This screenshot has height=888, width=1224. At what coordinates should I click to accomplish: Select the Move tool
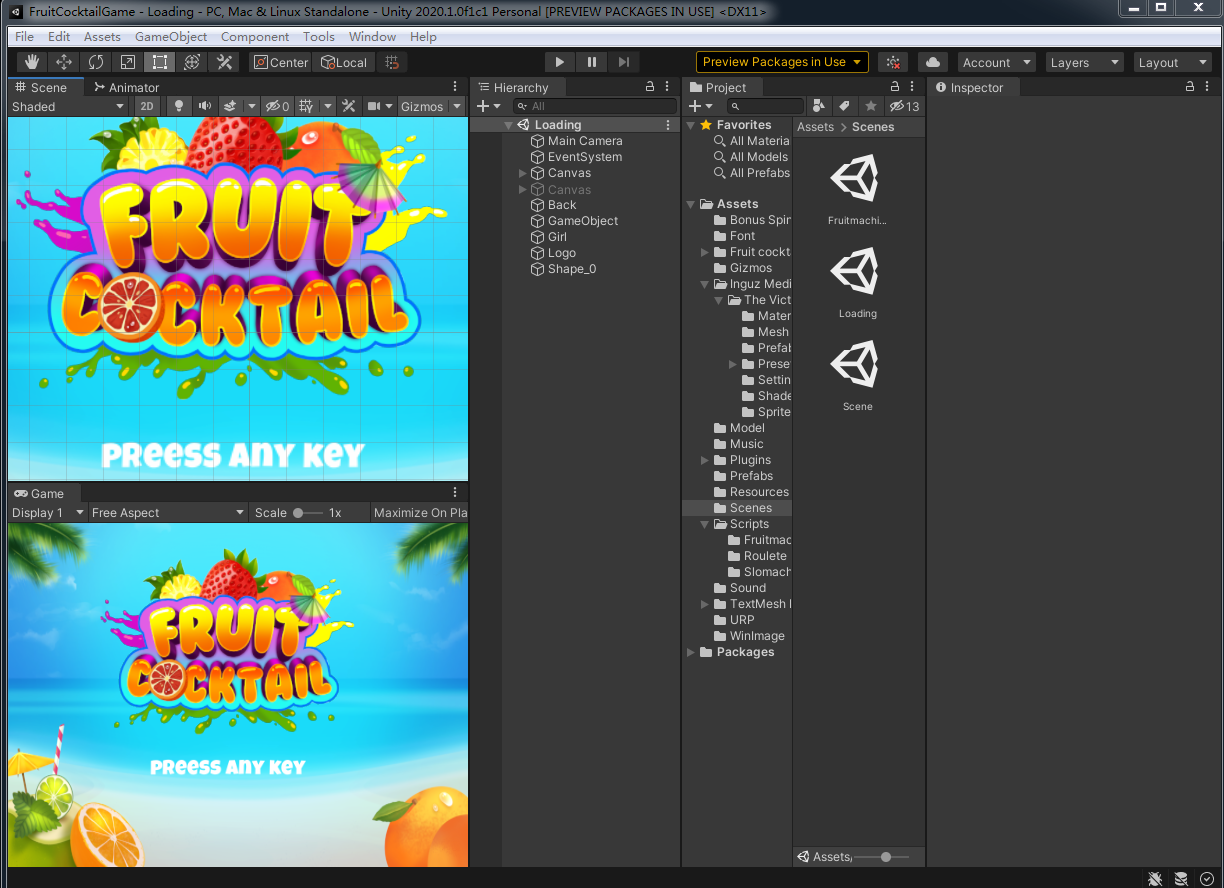pos(63,62)
